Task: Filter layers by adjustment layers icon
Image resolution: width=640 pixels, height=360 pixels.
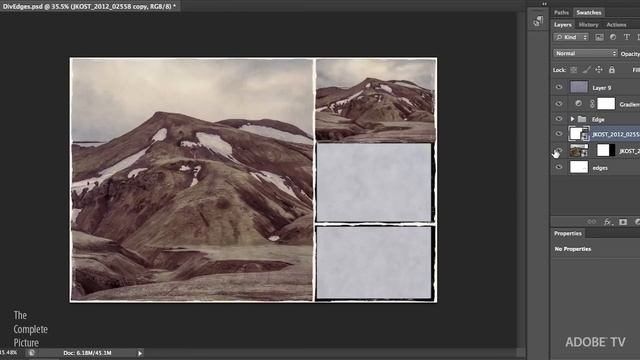Action: click(x=613, y=37)
